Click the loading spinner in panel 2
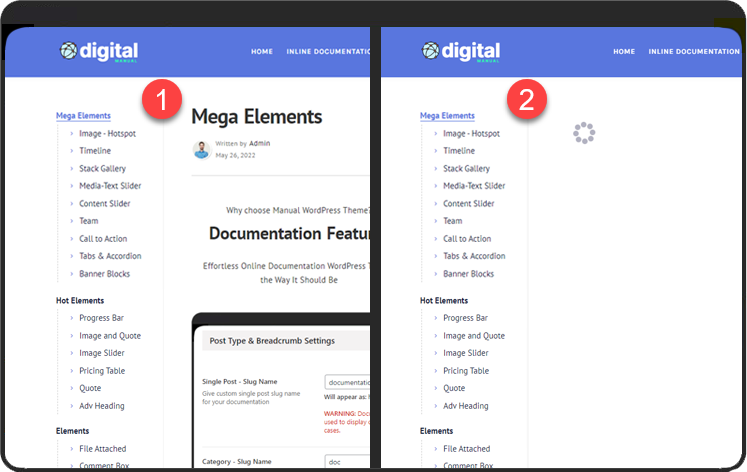 (x=584, y=133)
